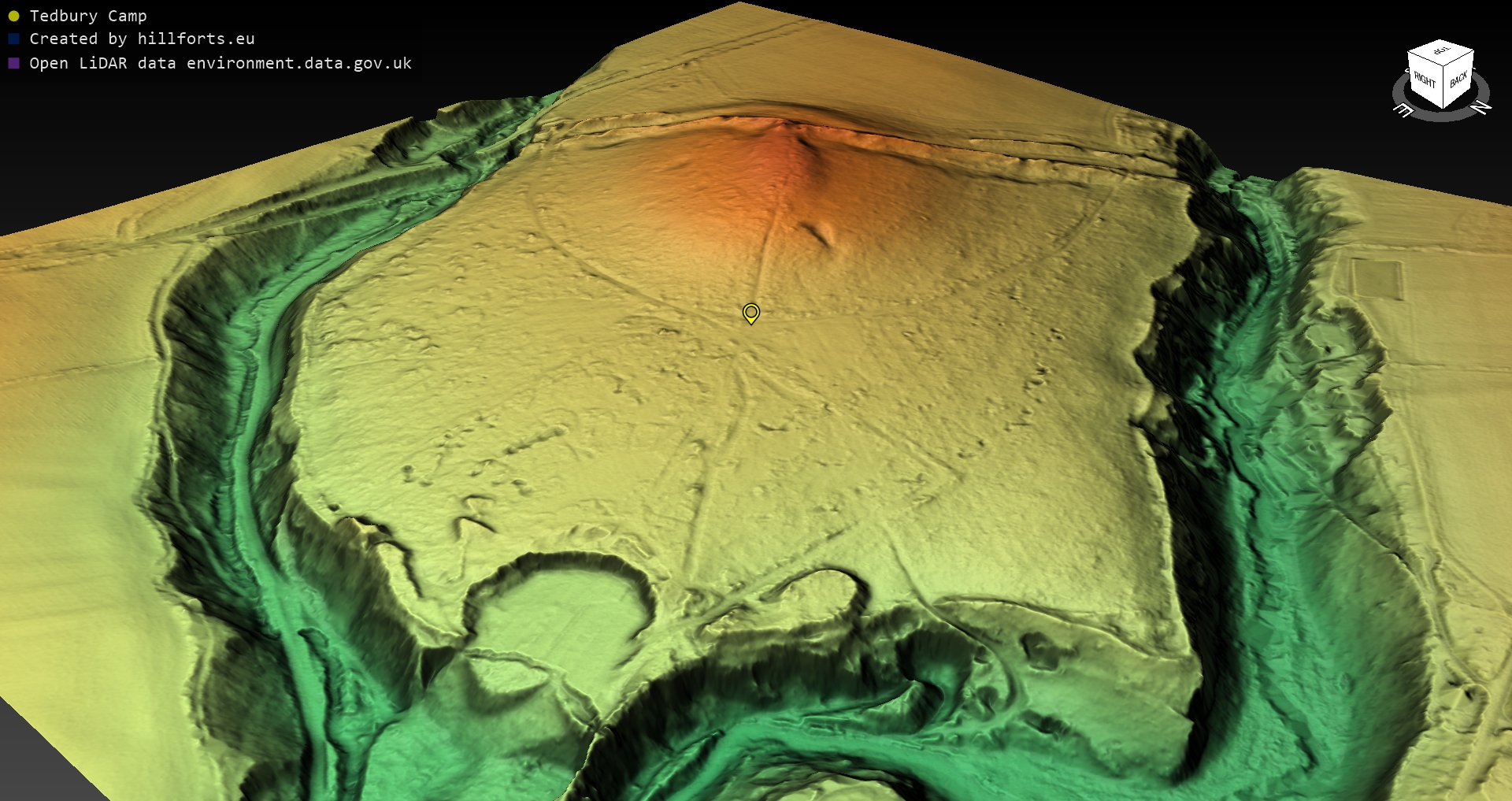The height and width of the screenshot is (801, 1512).
Task: Snap view to RIGHT face of cube
Action: pos(1425,79)
